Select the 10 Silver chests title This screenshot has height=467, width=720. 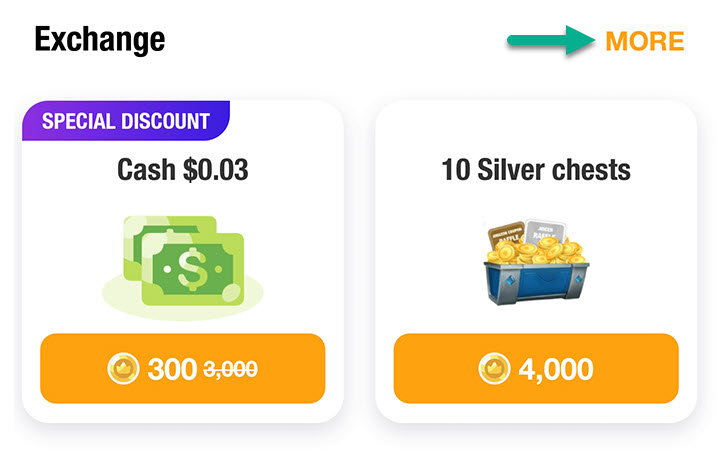[536, 170]
